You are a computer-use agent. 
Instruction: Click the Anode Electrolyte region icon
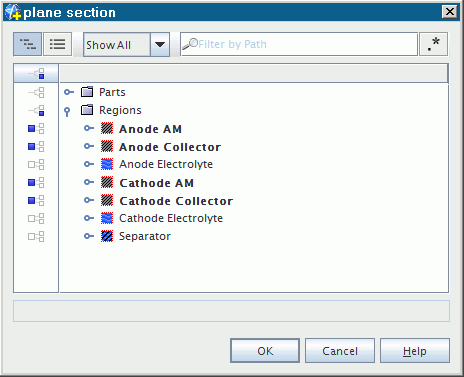(107, 164)
